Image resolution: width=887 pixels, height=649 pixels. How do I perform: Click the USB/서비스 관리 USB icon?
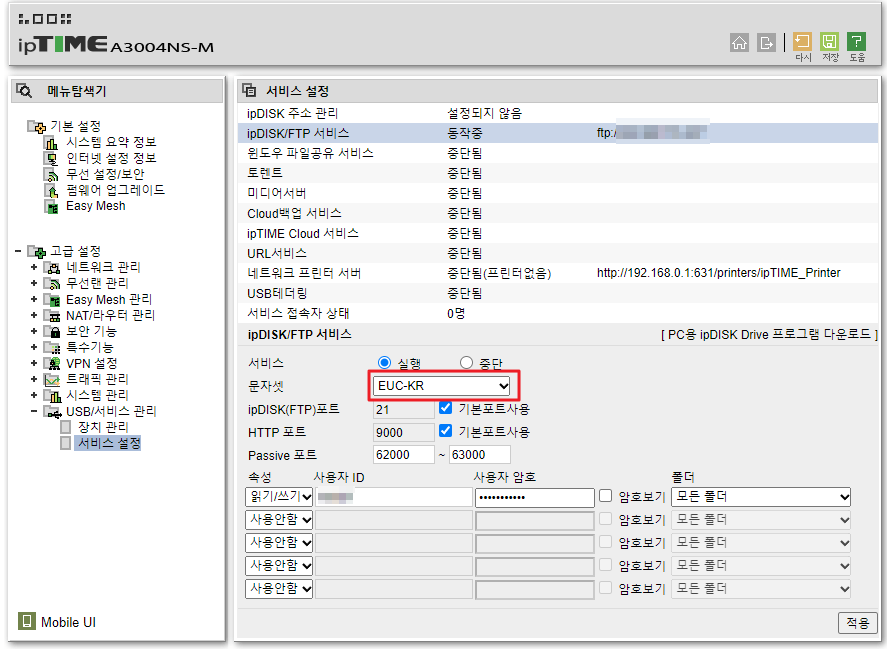(53, 411)
